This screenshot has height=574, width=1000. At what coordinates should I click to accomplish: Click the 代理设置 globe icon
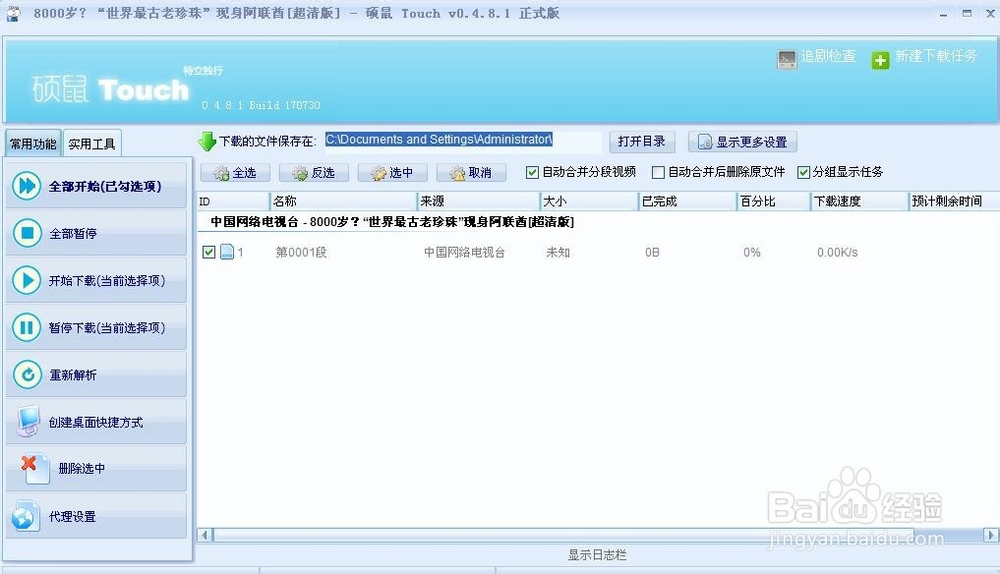tap(26, 516)
